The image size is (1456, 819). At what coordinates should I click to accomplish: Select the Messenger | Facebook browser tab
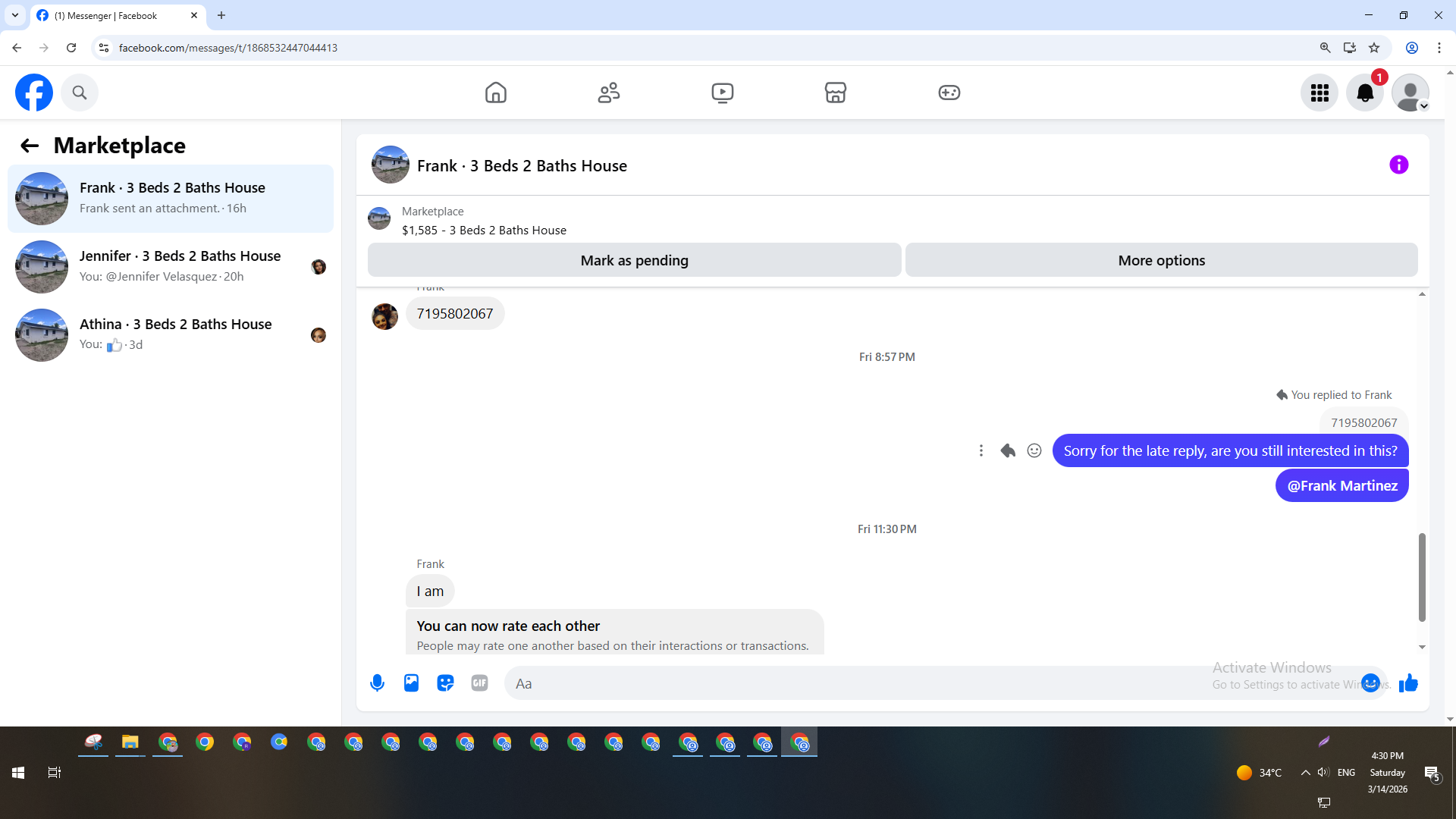tap(118, 15)
